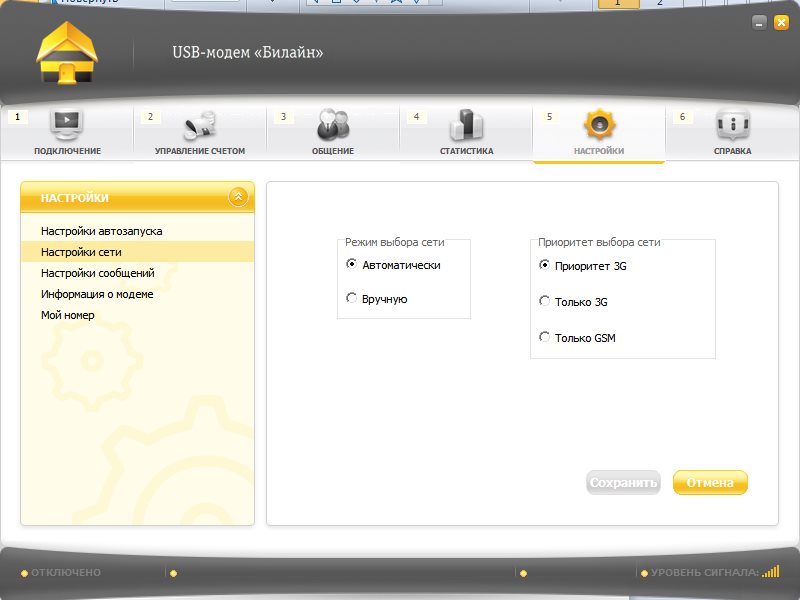Image resolution: width=800 pixels, height=600 pixels.
Task: Click the Beeline house logo
Action: [x=67, y=53]
